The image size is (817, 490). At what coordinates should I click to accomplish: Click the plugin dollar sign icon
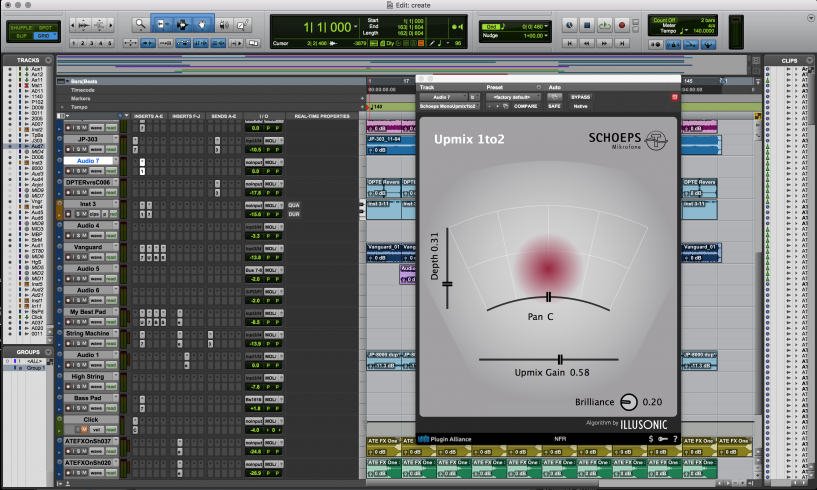[x=651, y=439]
